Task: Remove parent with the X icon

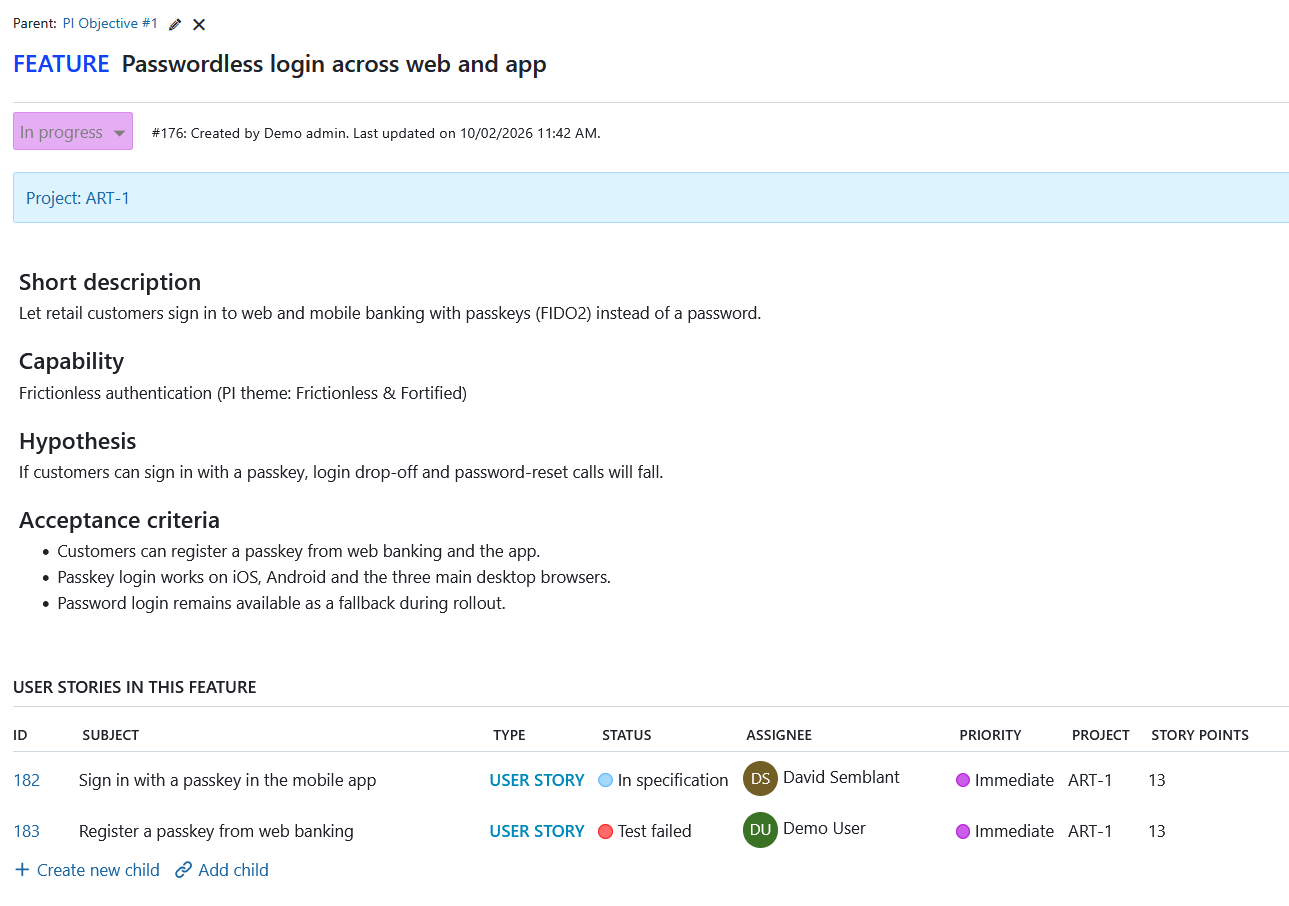Action: (199, 24)
